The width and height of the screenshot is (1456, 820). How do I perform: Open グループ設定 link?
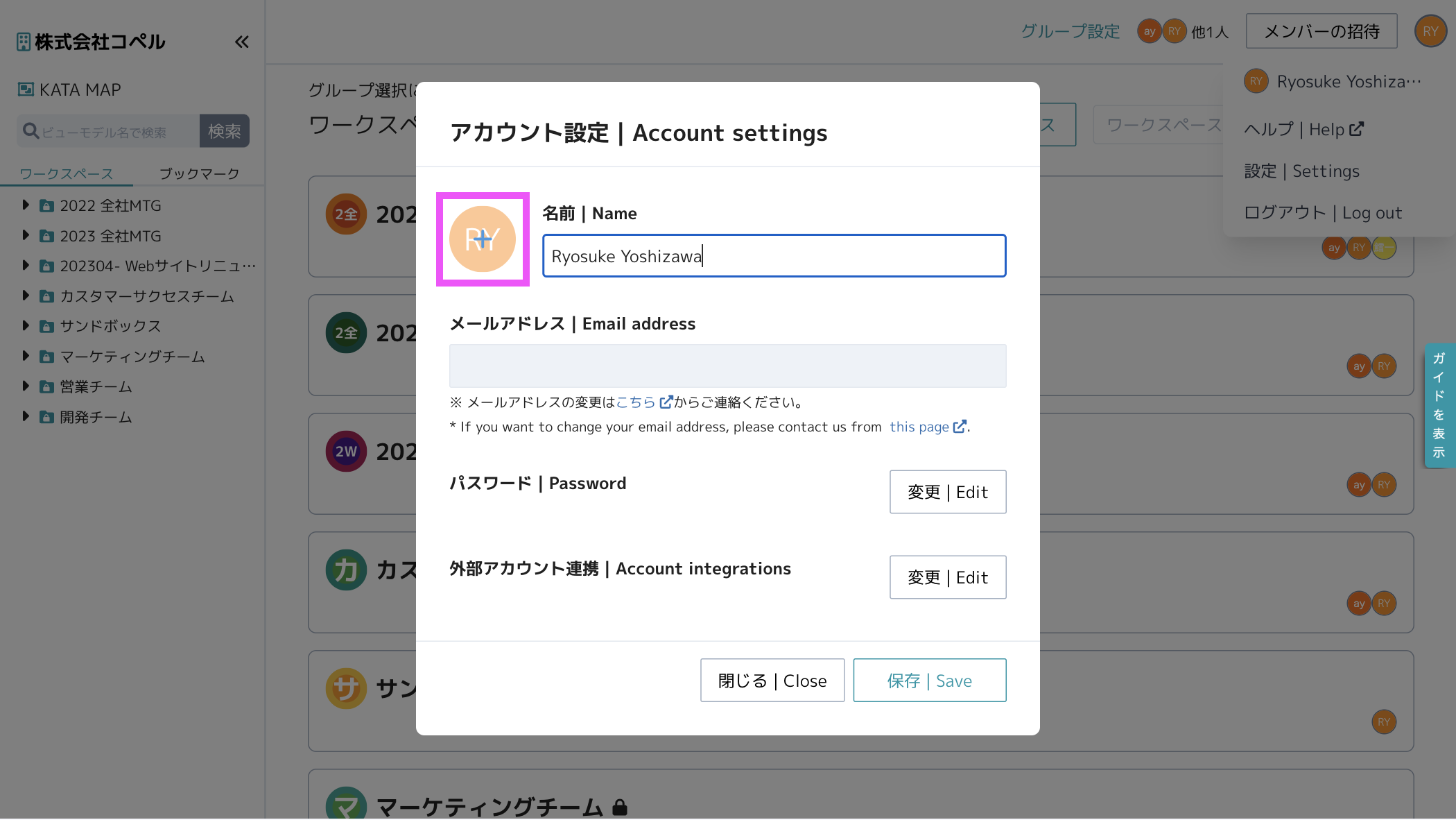1070,31
